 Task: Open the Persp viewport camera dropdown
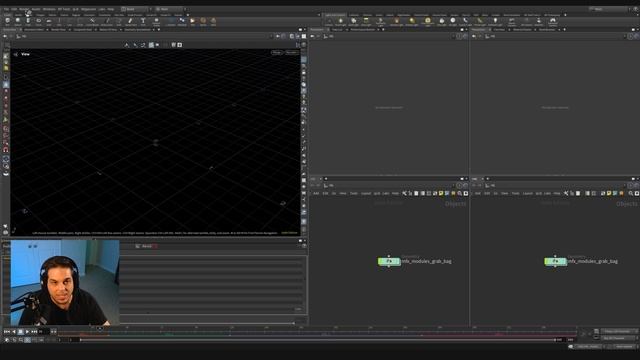tap(277, 52)
